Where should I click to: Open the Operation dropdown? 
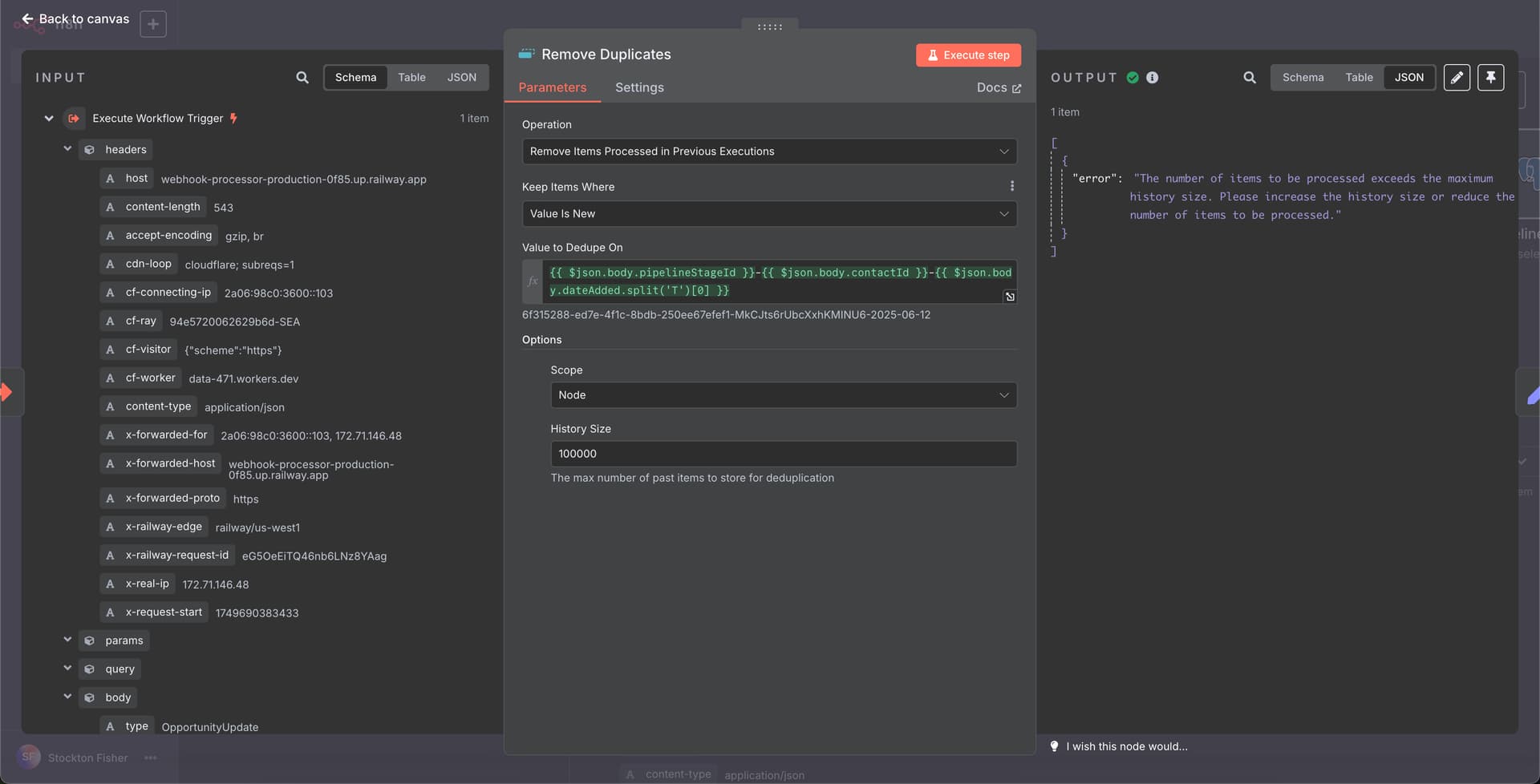pyautogui.click(x=769, y=152)
